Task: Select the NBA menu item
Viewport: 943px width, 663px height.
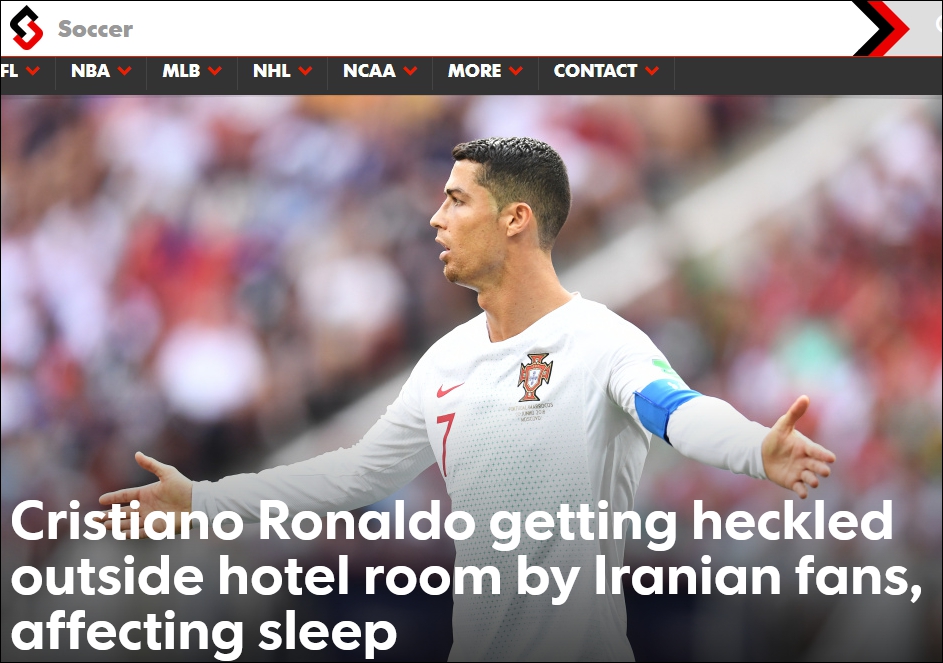Action: tap(90, 71)
